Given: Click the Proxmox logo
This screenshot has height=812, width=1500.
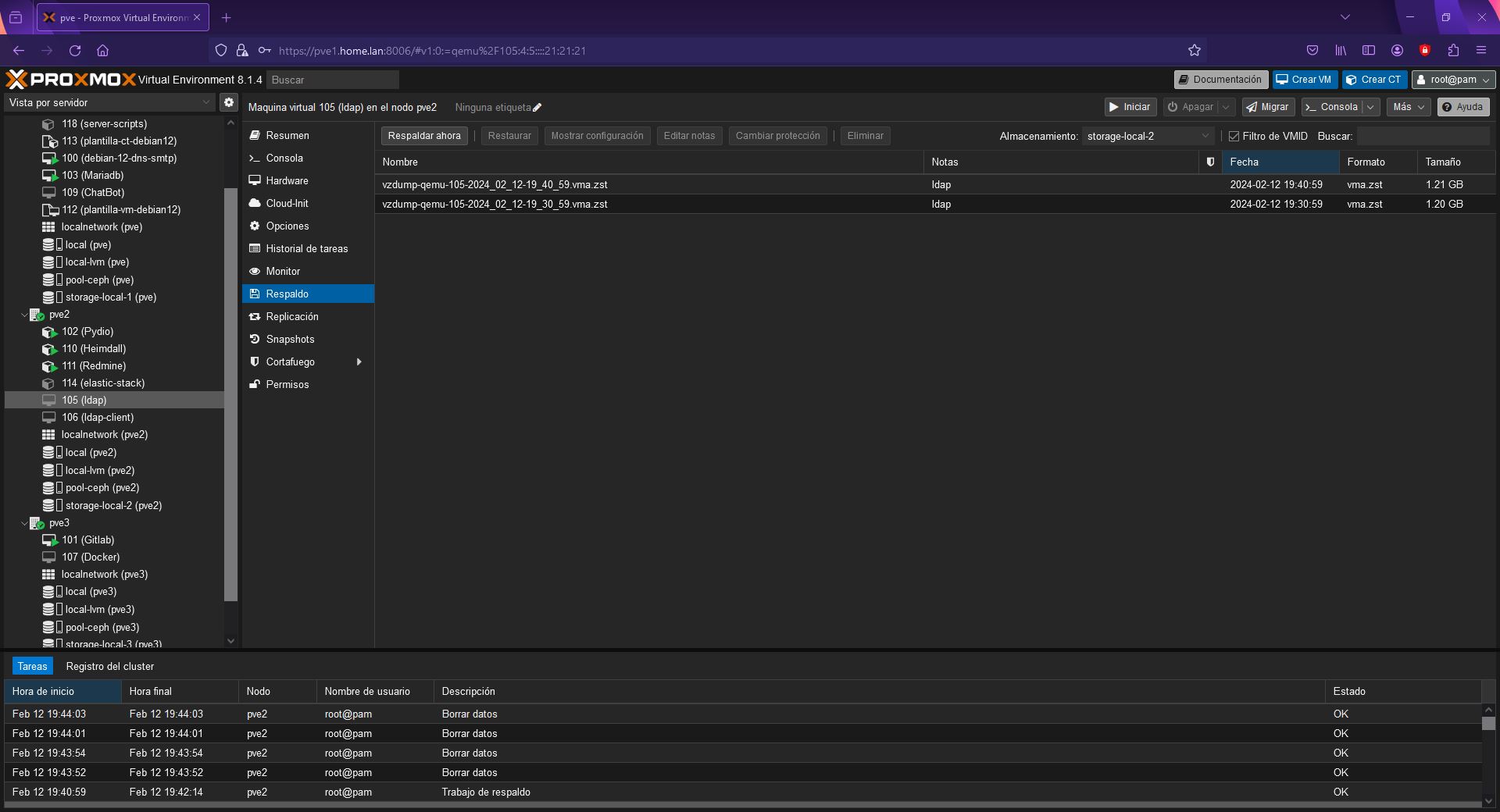Looking at the screenshot, I should (x=70, y=80).
